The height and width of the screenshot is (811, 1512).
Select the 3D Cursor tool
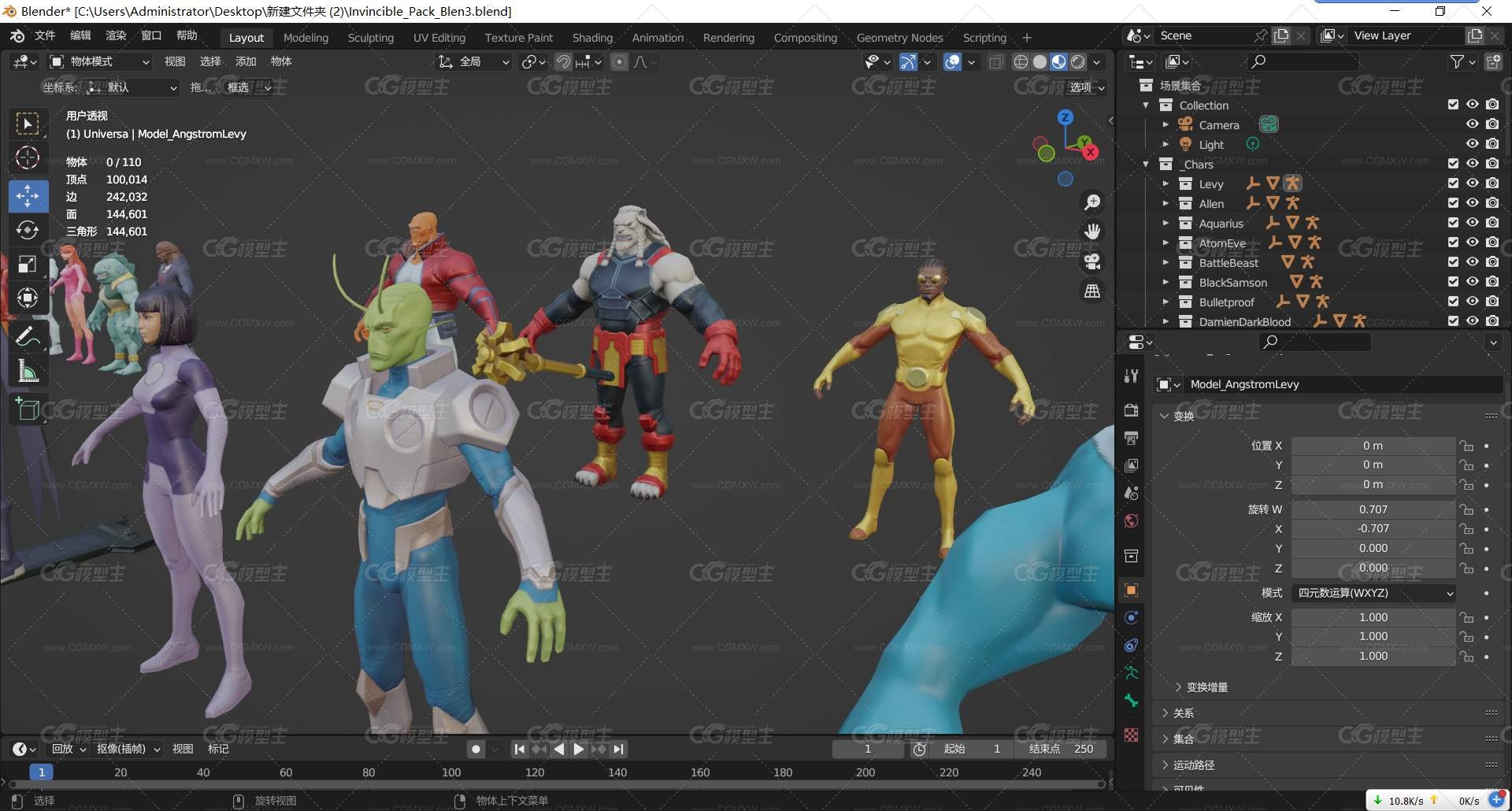tap(28, 158)
